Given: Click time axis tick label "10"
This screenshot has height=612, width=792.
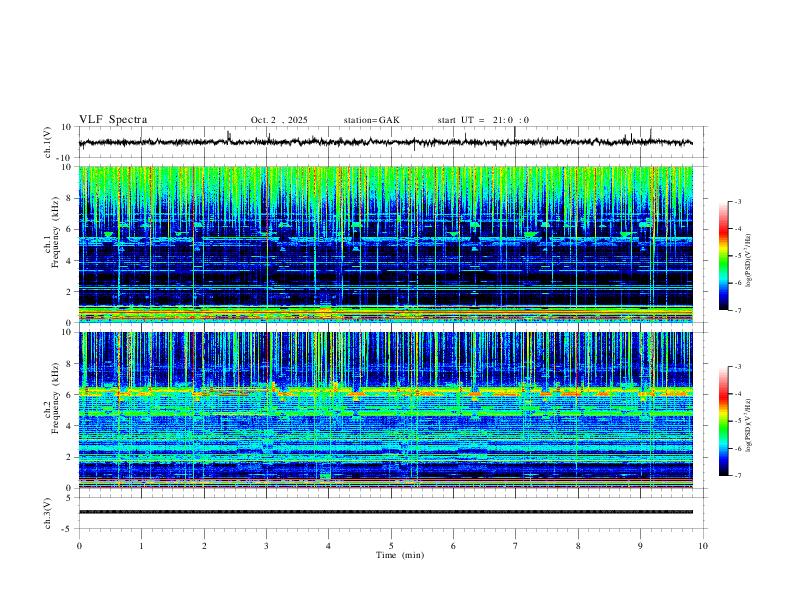Looking at the screenshot, I should [x=703, y=546].
